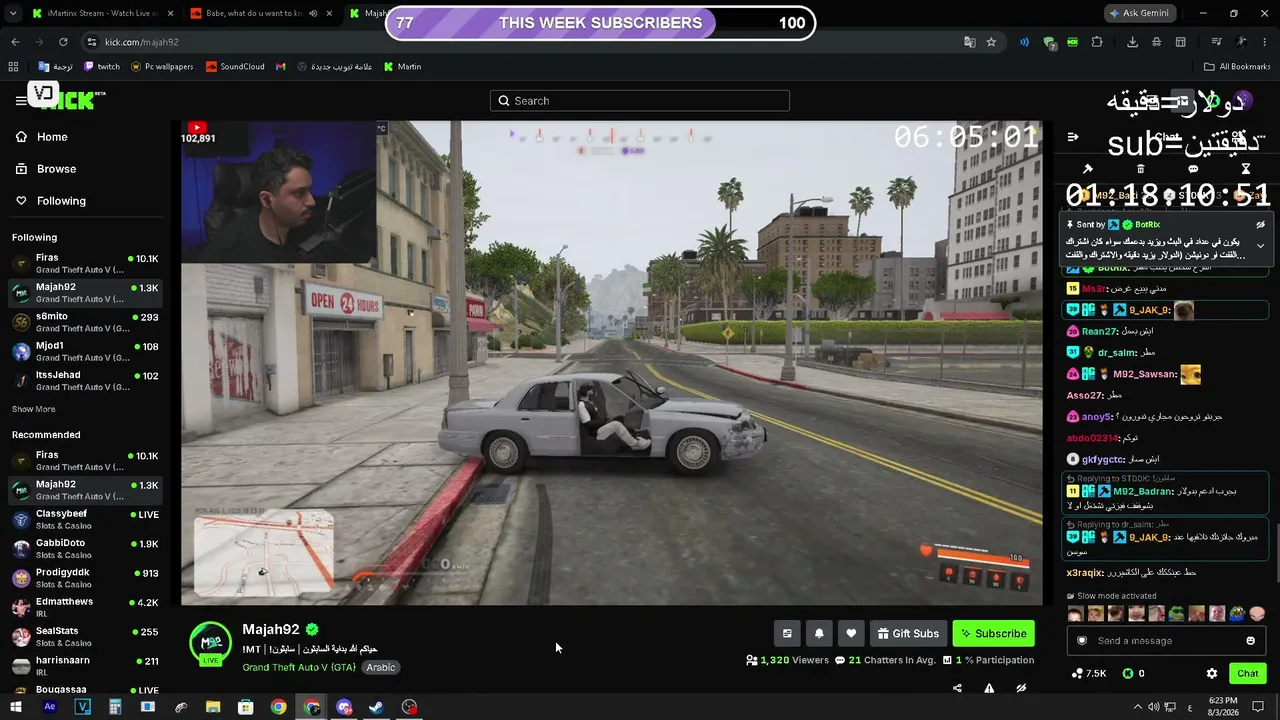Open the twitch bookmark
Image resolution: width=1280 pixels, height=720 pixels.
click(102, 67)
